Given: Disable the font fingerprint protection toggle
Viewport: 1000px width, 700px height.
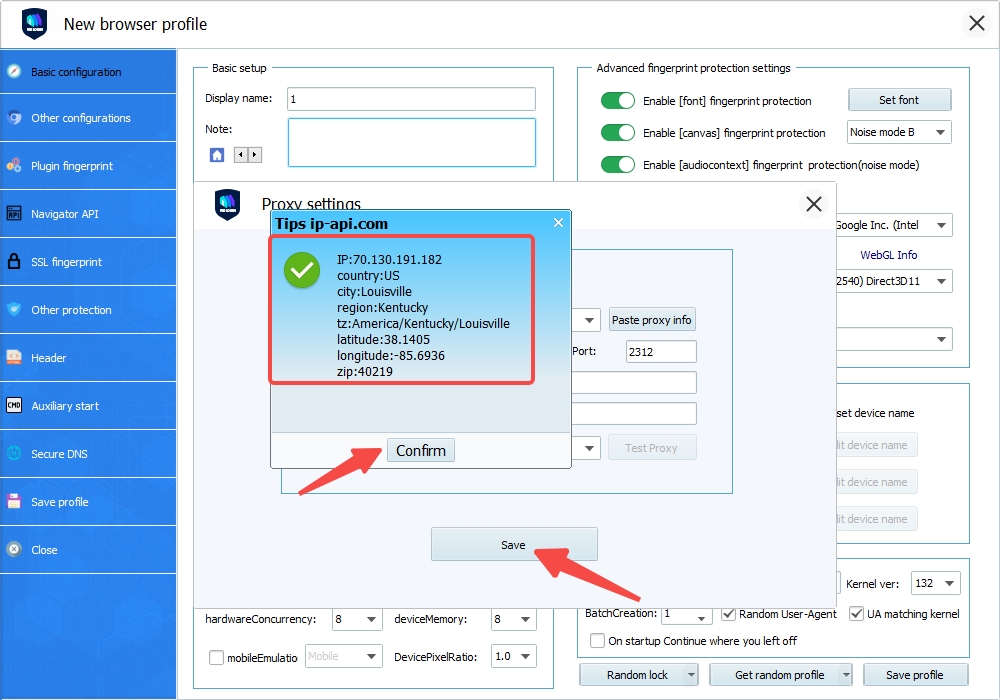Looking at the screenshot, I should [x=618, y=101].
